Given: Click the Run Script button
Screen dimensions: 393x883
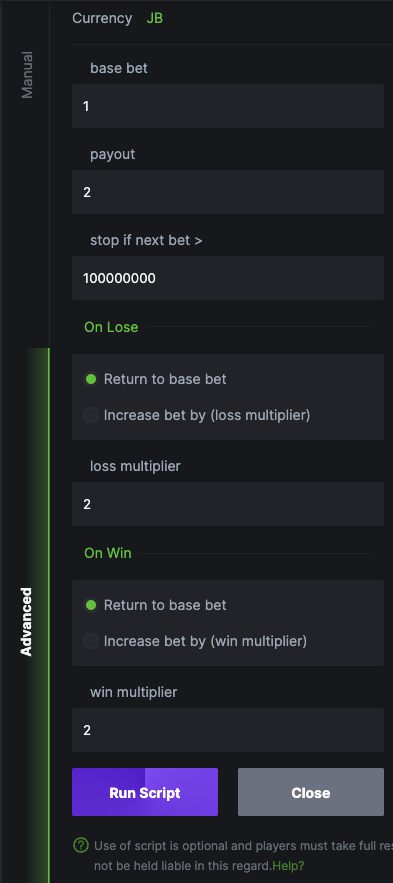Looking at the screenshot, I should coord(145,792).
